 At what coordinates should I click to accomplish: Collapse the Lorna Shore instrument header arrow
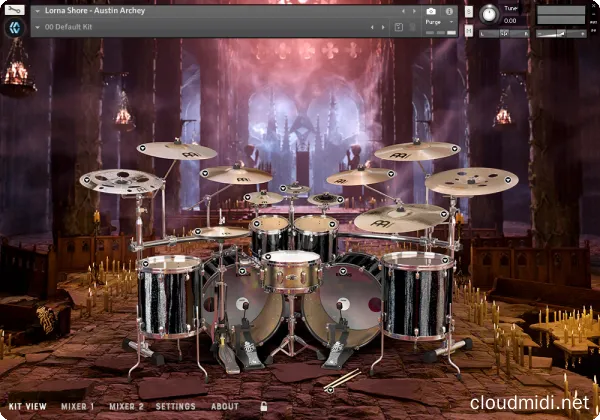36,11
